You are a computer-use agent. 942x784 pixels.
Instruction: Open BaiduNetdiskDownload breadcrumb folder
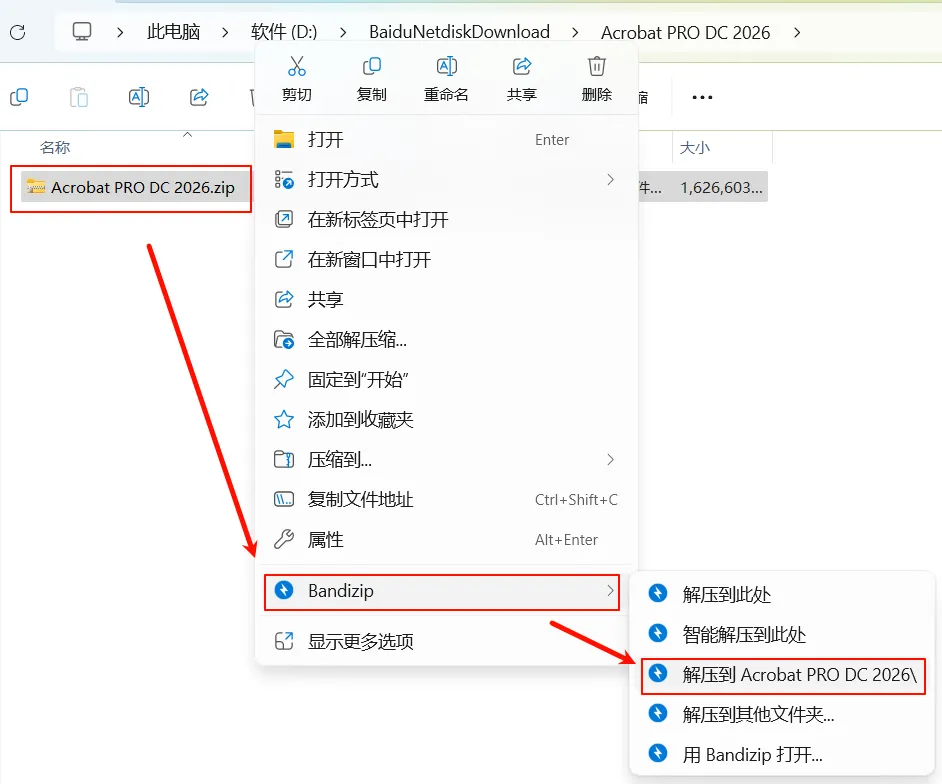tap(459, 32)
